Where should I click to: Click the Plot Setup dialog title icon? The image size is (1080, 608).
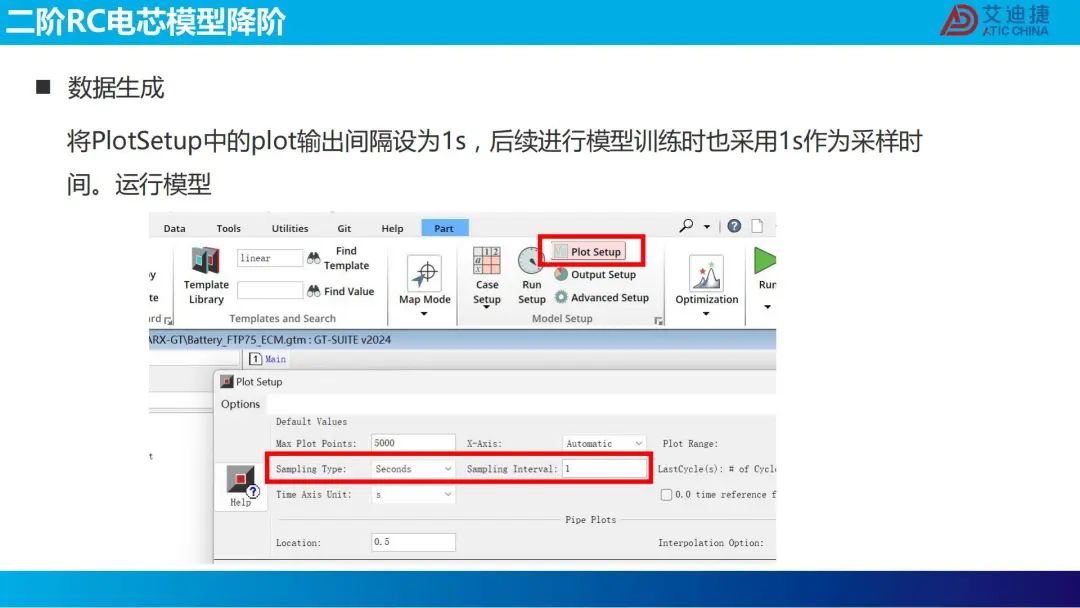pos(227,381)
